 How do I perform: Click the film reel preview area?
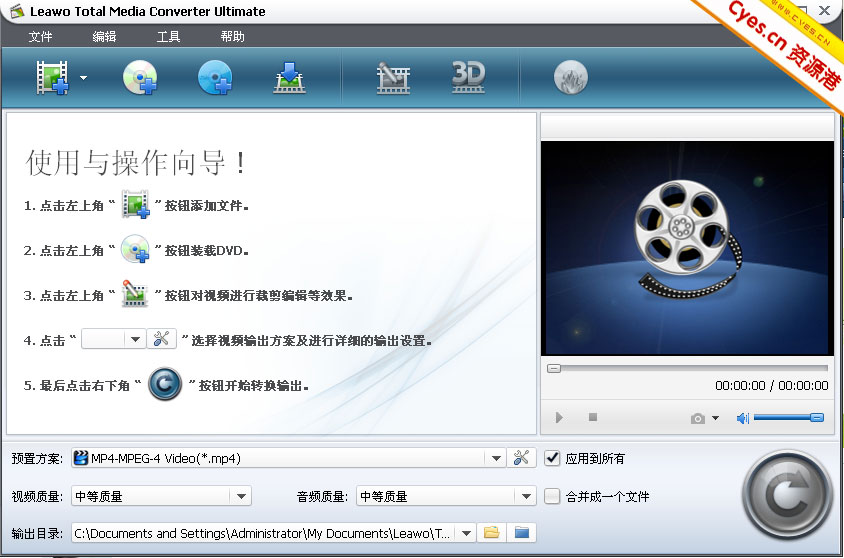(687, 248)
